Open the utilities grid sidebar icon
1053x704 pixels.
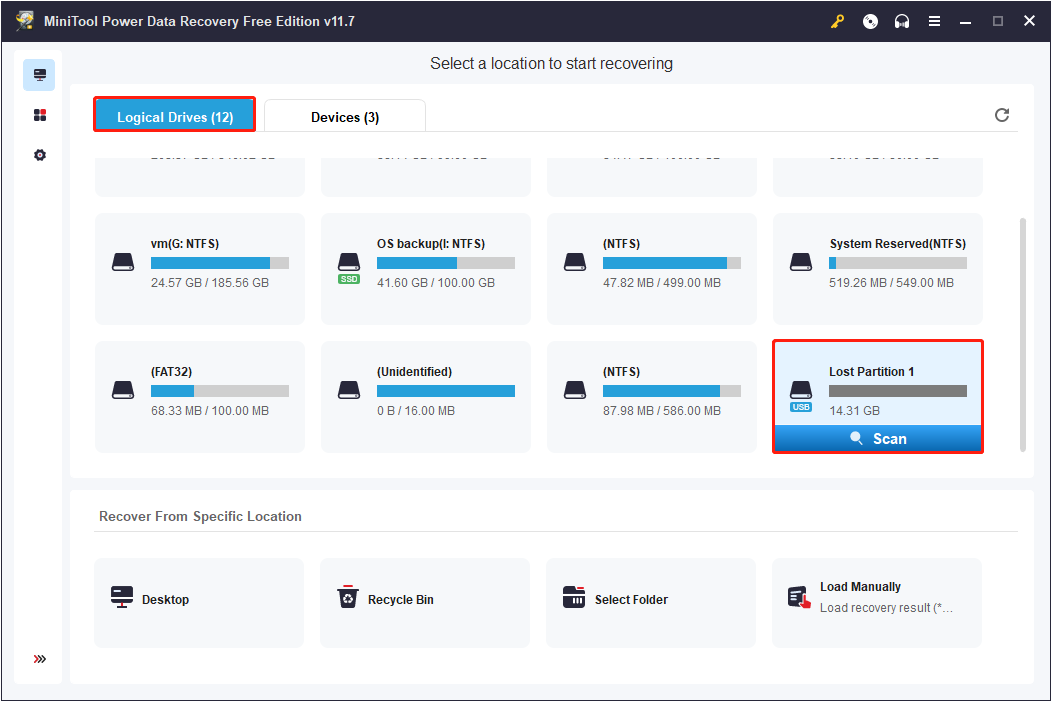pyautogui.click(x=40, y=115)
